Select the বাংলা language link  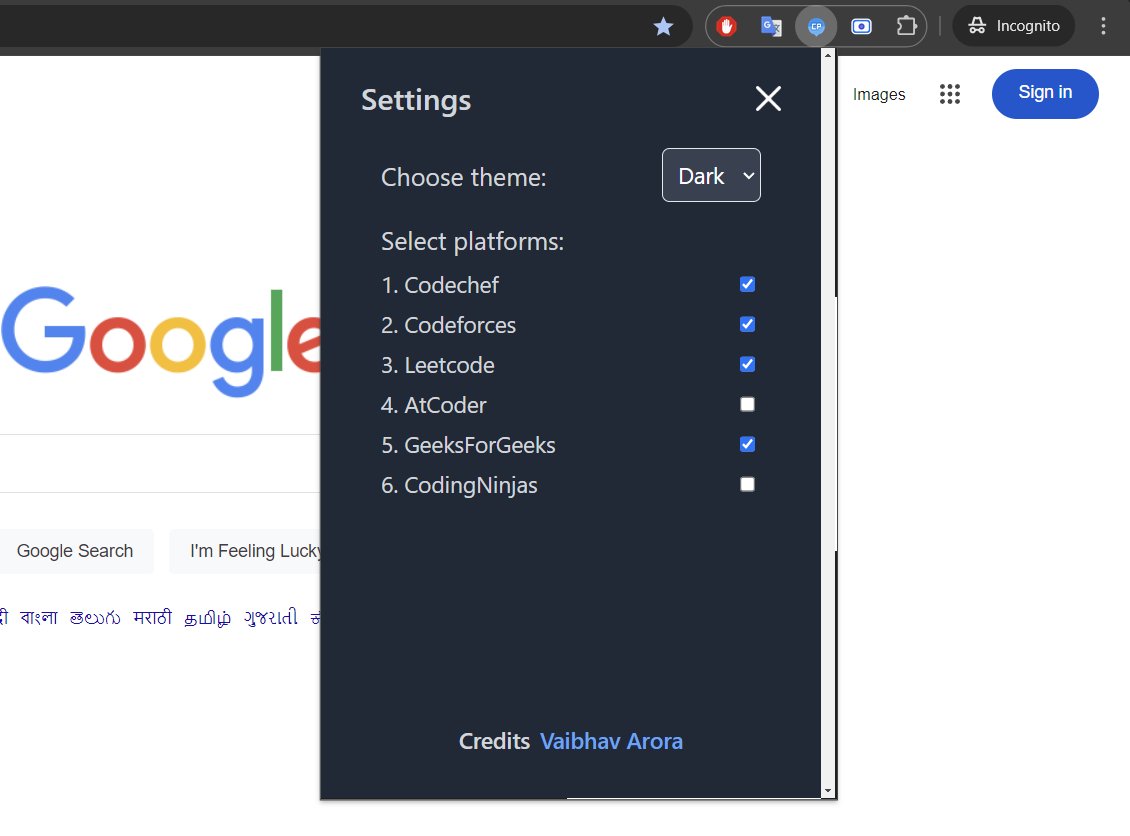coord(39,618)
